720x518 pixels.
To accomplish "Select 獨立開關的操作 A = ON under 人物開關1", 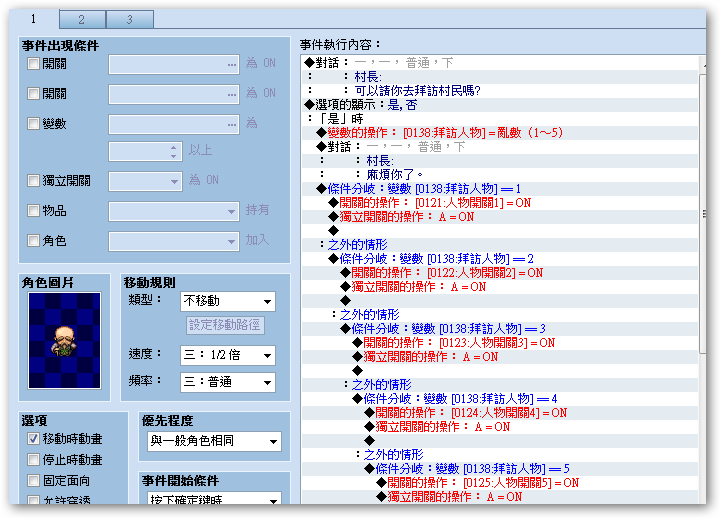I will (x=500, y=217).
